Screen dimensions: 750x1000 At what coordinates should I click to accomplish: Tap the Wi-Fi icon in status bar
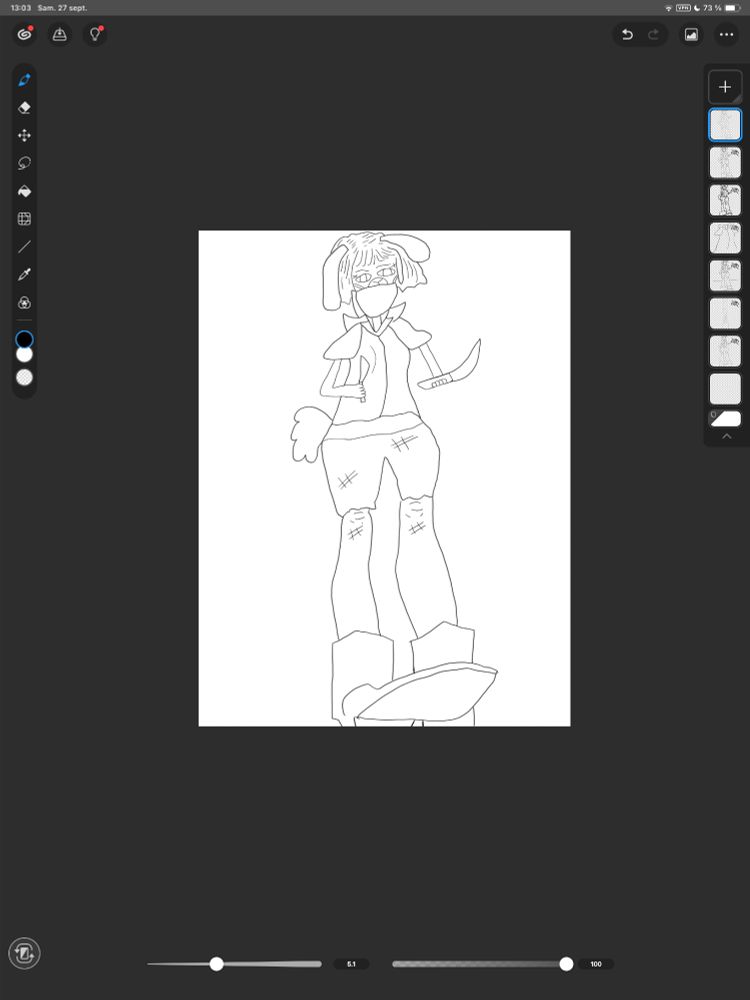[668, 8]
